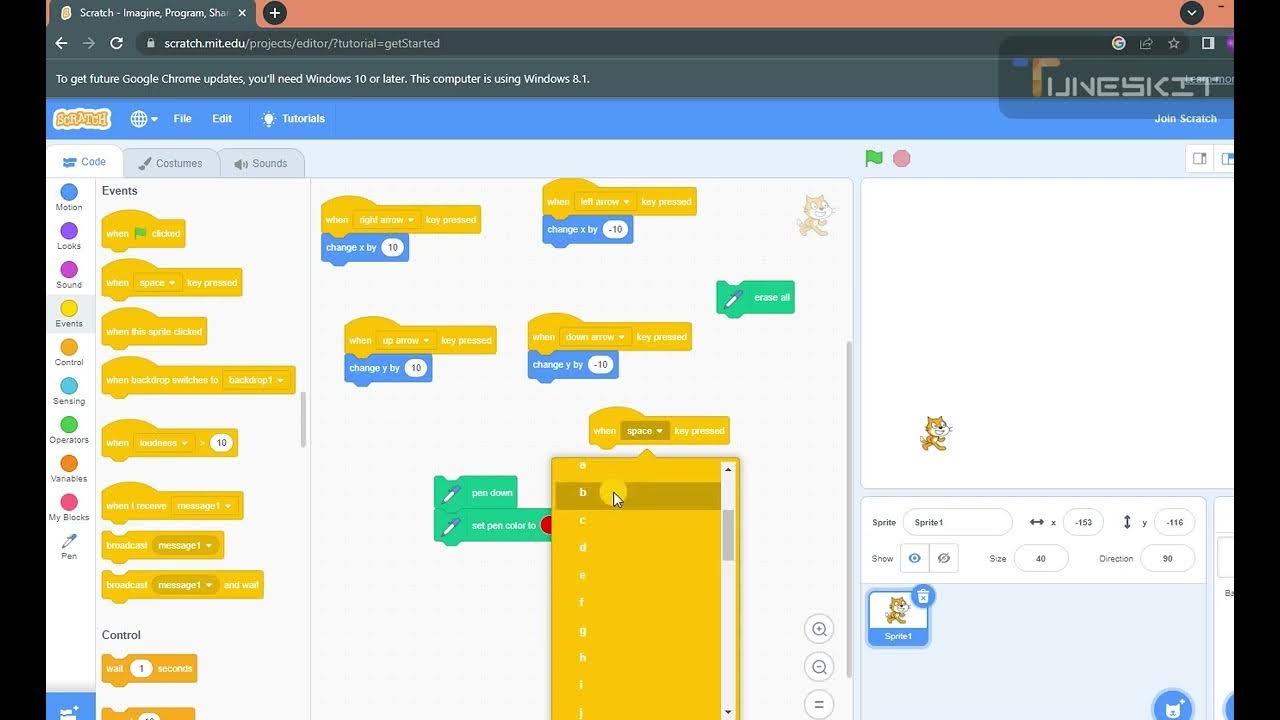Viewport: 1280px width, 720px height.
Task: Click the green flag to run project
Action: point(874,158)
